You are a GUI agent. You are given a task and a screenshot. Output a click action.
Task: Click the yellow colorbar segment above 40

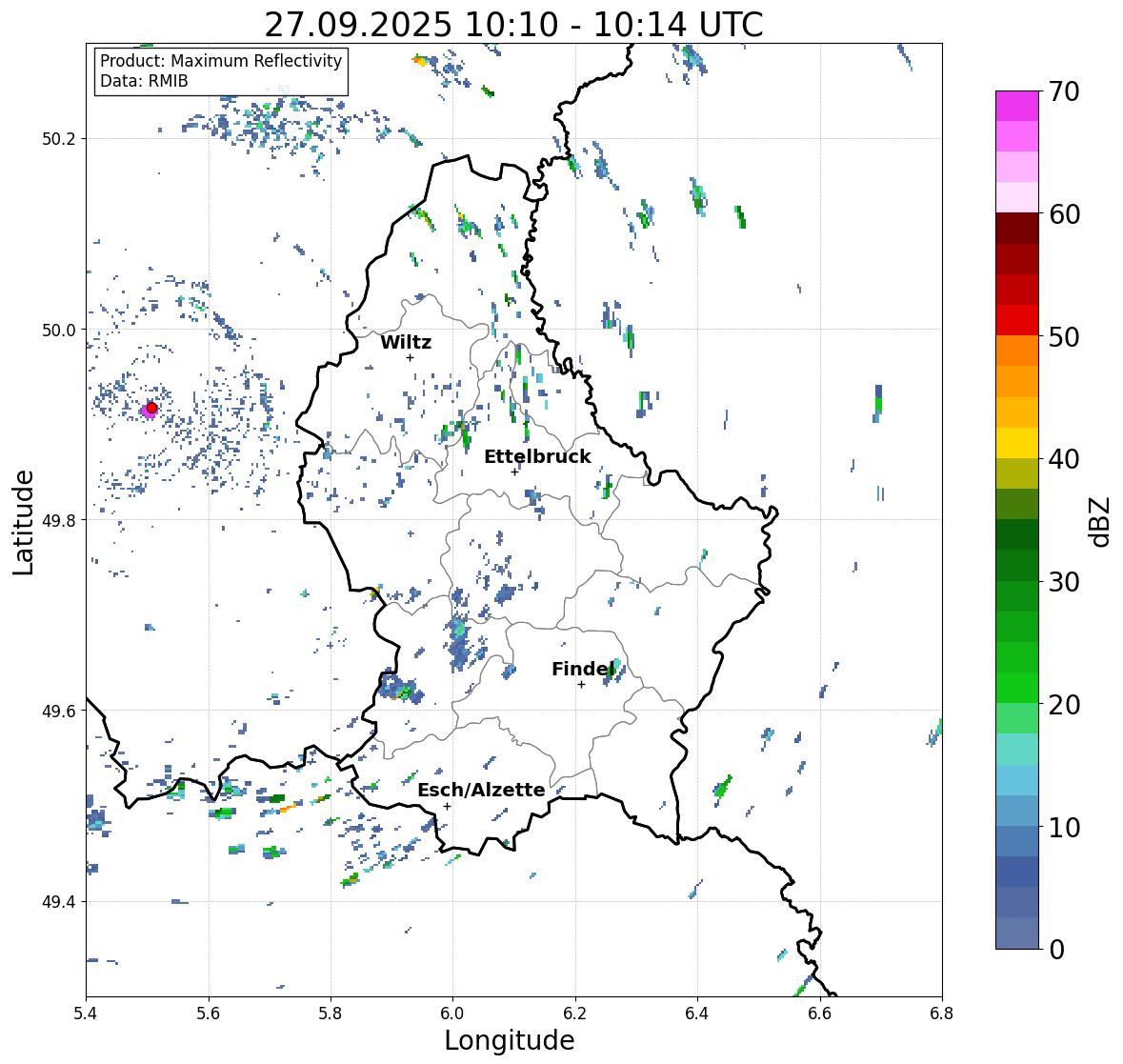[x=1017, y=443]
